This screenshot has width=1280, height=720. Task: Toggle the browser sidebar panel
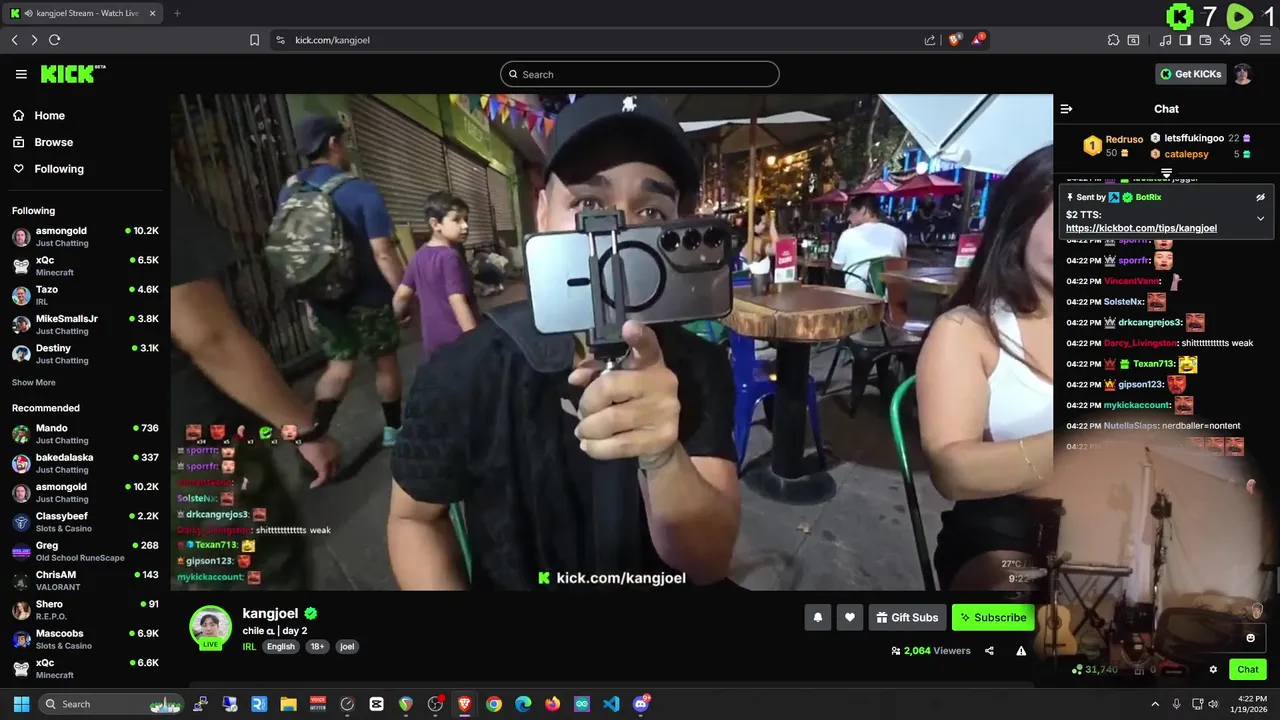(1185, 40)
